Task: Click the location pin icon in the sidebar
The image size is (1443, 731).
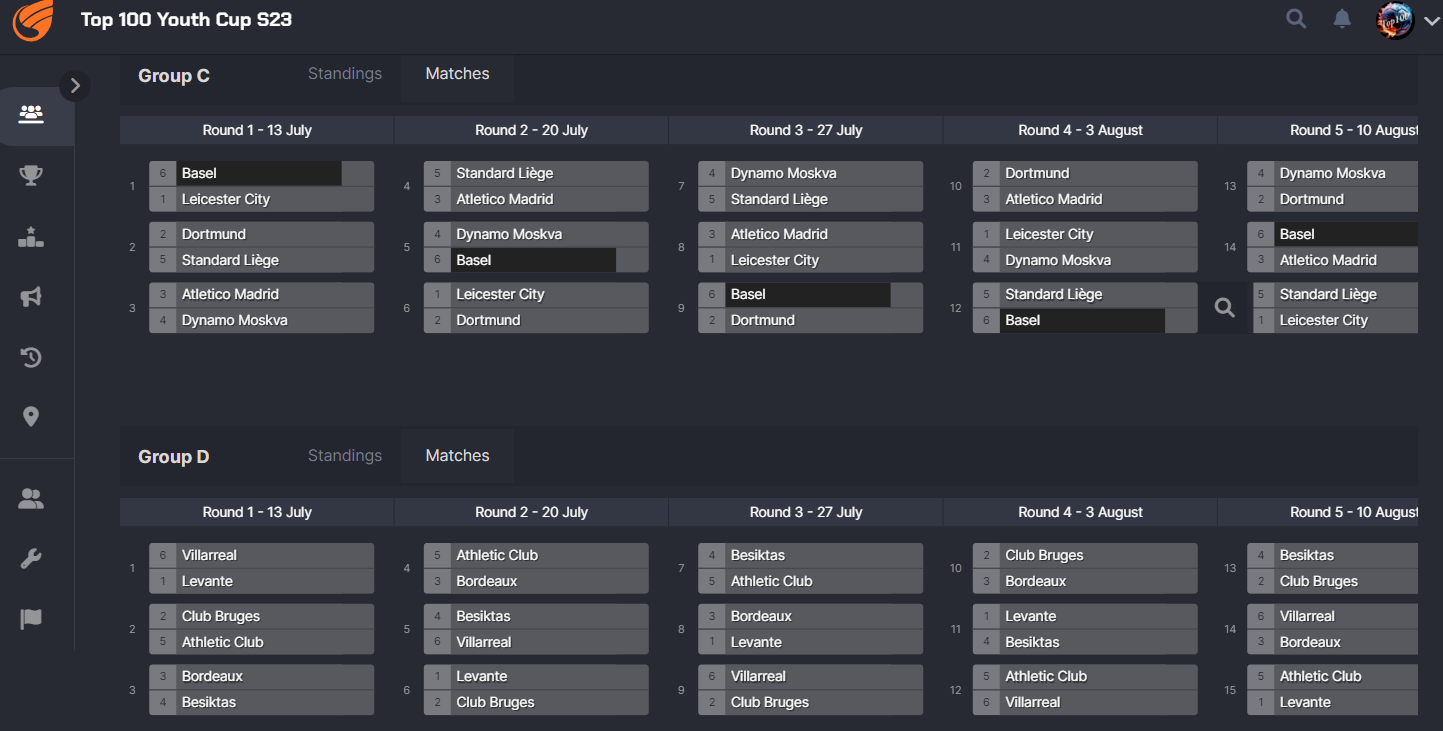Action: pos(31,417)
